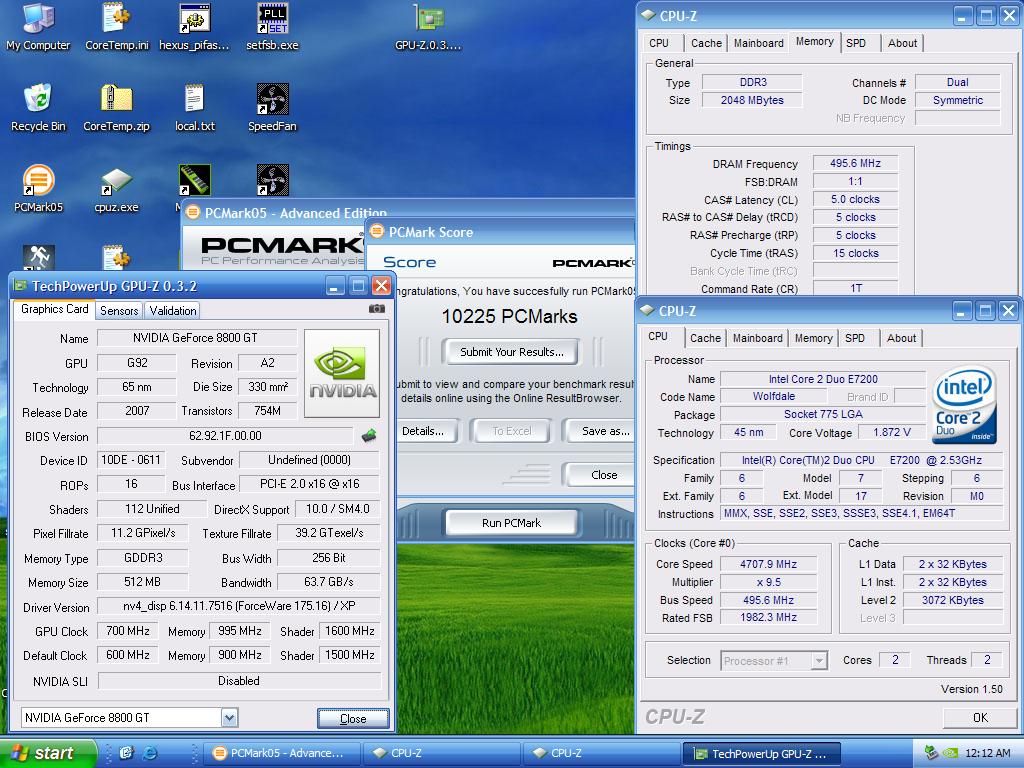The width and height of the screenshot is (1024, 768).
Task: Open Cache tab in lower CPU-Z window
Action: pyautogui.click(x=705, y=338)
